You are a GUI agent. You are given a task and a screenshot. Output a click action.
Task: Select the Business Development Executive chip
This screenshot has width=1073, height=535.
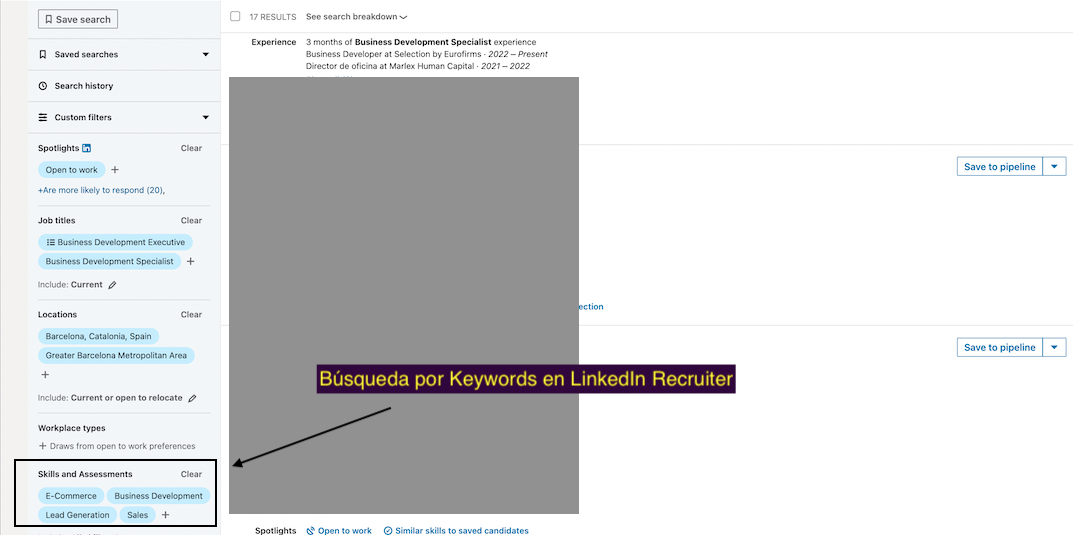[x=116, y=242]
